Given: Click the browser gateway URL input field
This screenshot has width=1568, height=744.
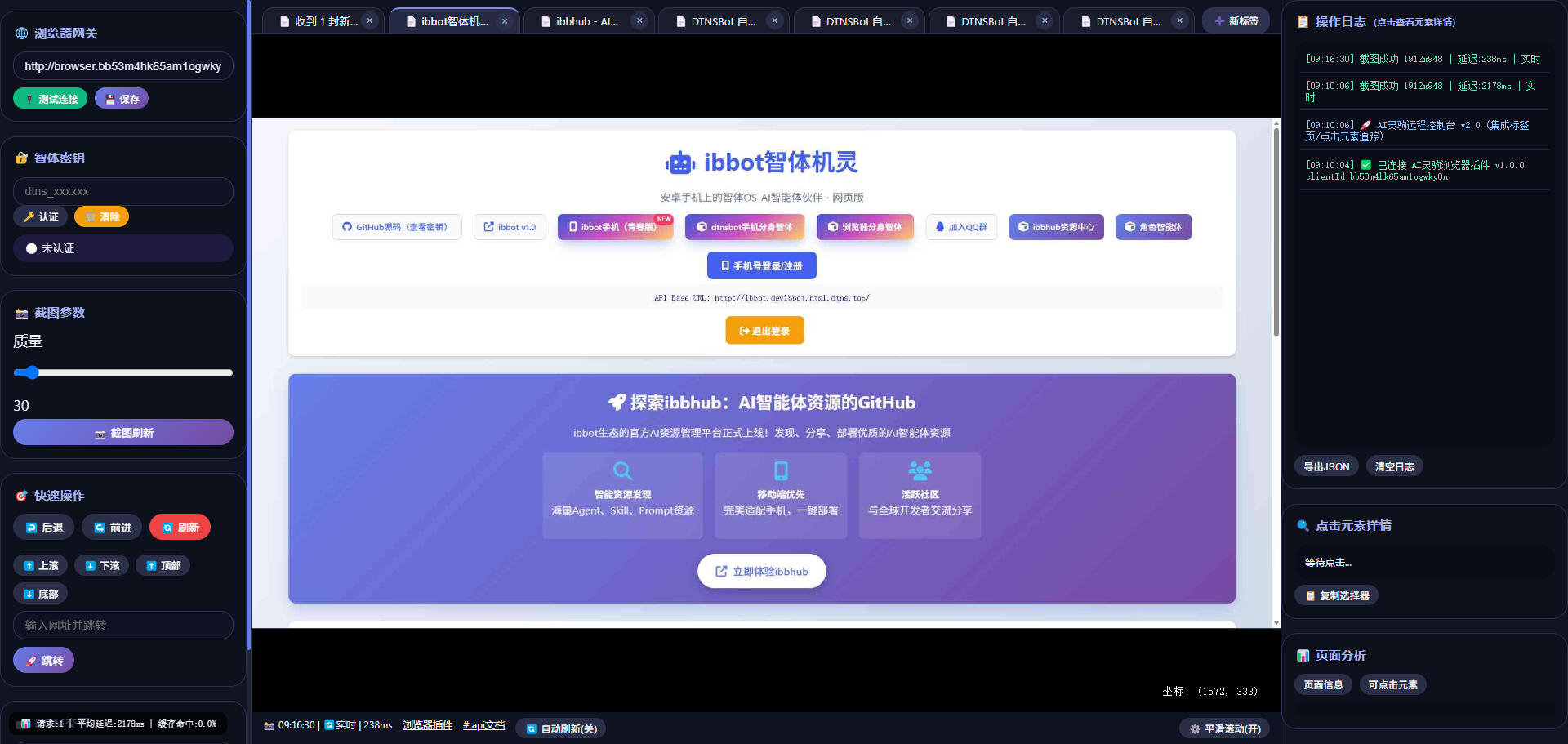Looking at the screenshot, I should coord(122,65).
